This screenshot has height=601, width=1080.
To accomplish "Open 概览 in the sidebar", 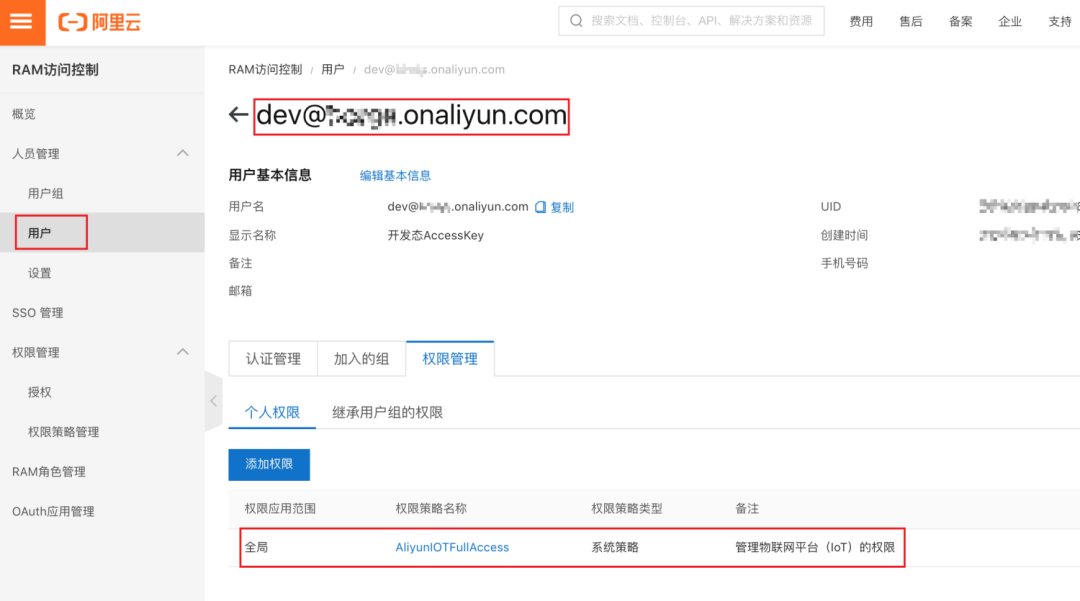I will pyautogui.click(x=23, y=114).
